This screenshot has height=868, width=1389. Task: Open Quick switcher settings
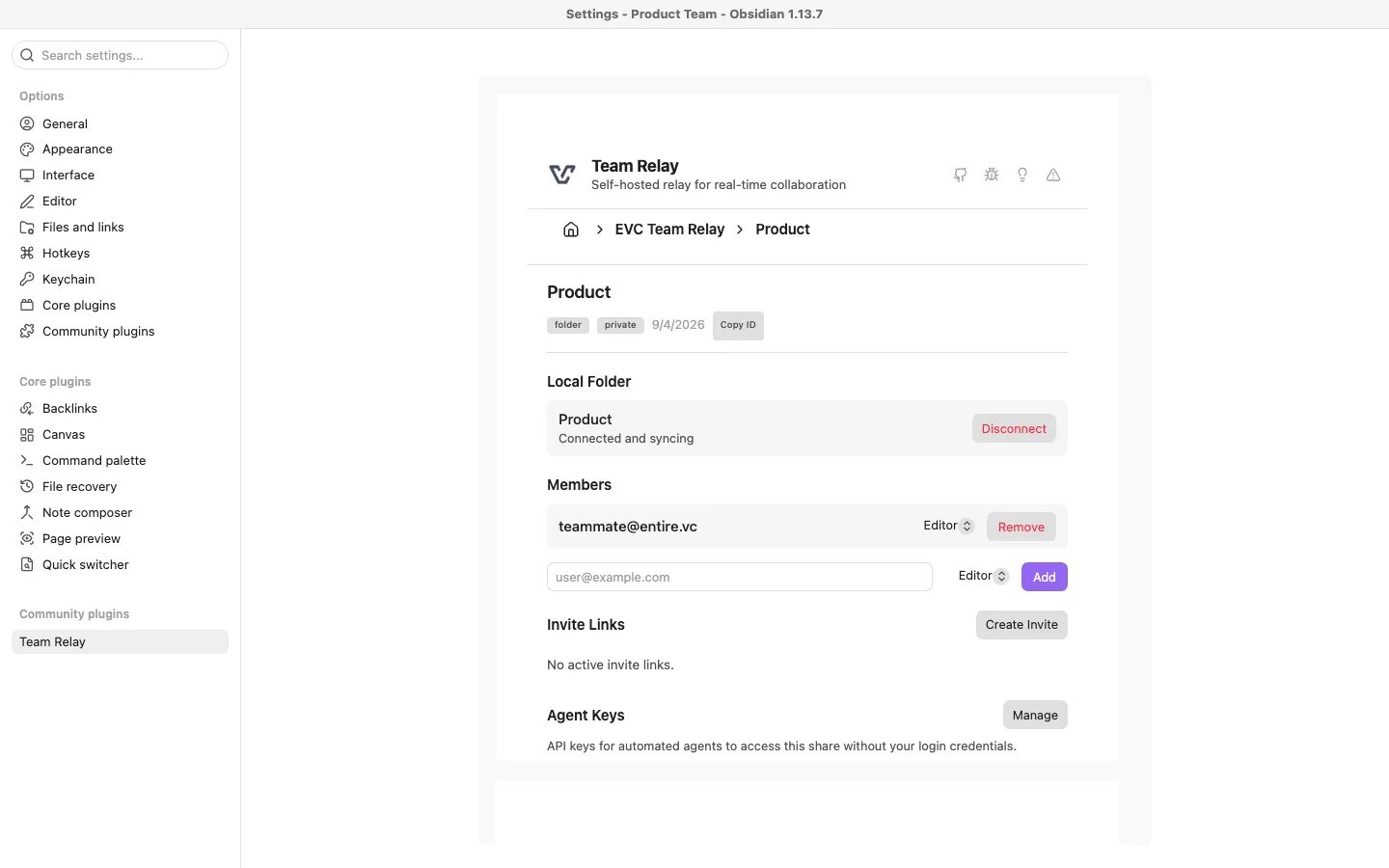coord(120,565)
